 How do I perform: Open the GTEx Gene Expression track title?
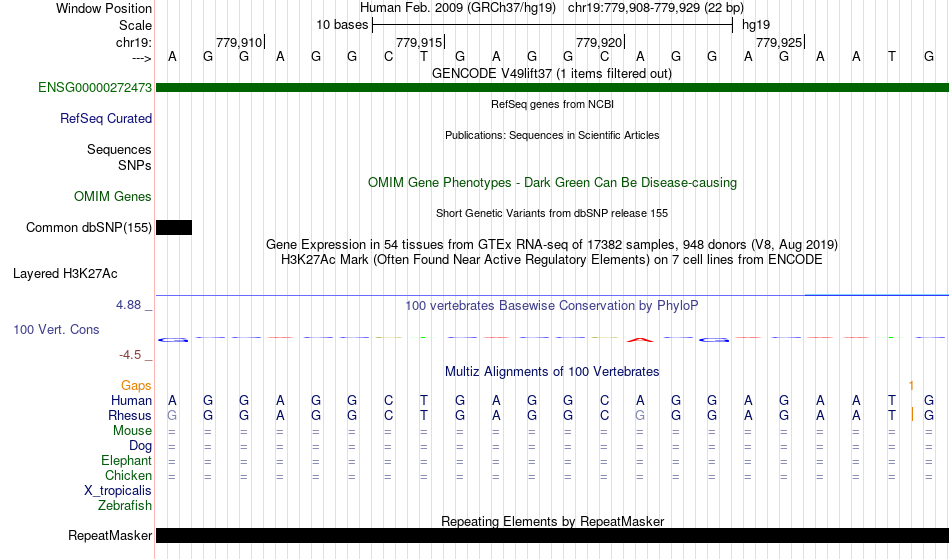(x=551, y=244)
